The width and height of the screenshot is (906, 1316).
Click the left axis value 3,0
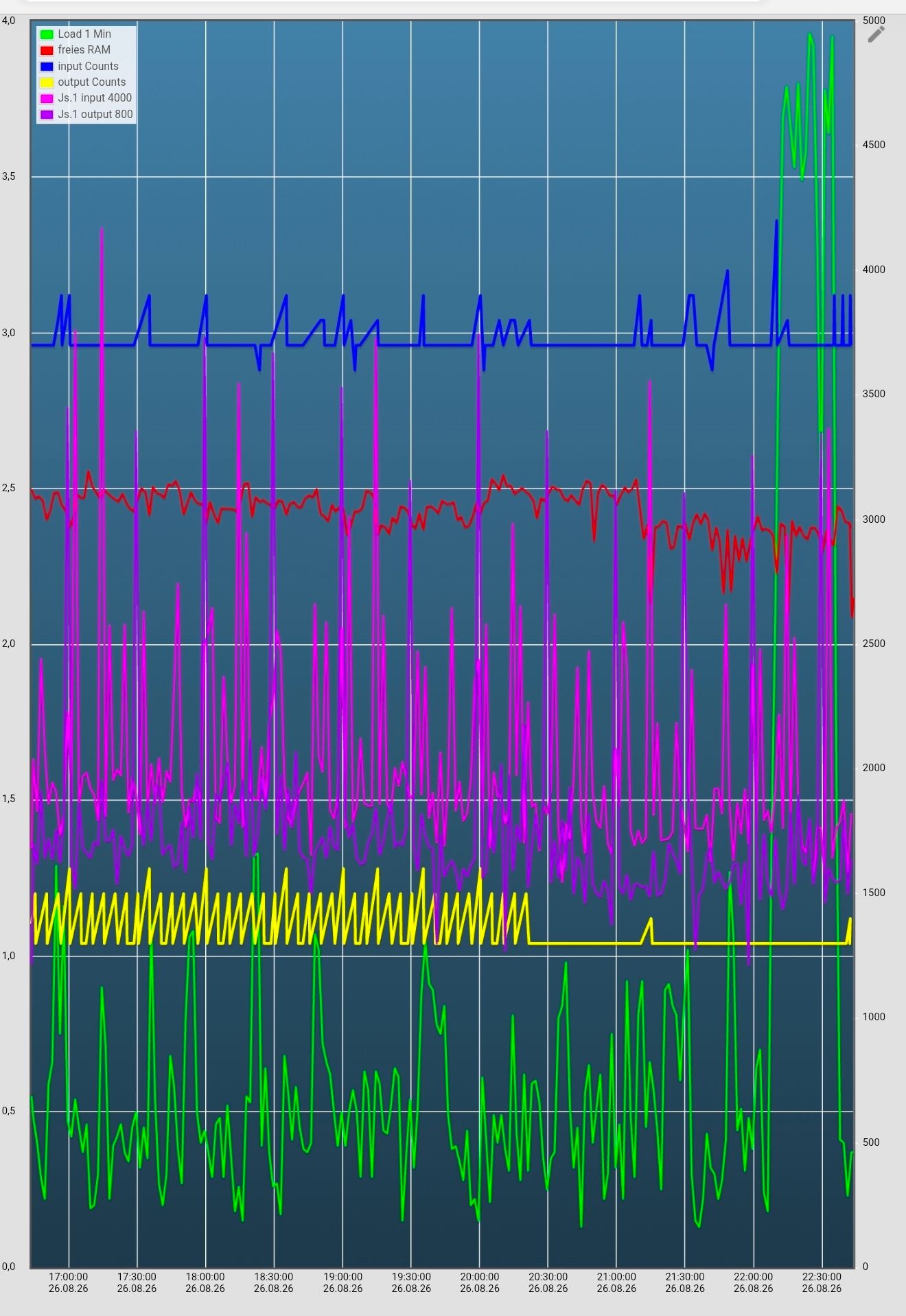[x=8, y=333]
